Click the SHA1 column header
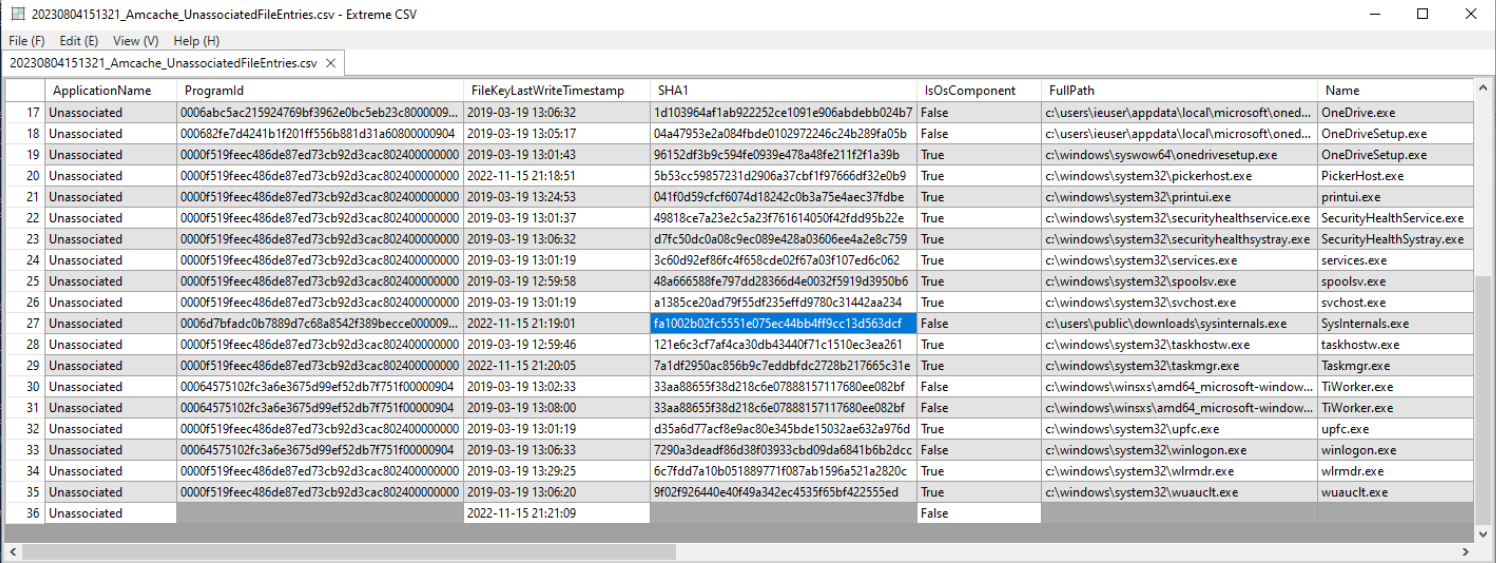1496x563 pixels. click(x=780, y=90)
